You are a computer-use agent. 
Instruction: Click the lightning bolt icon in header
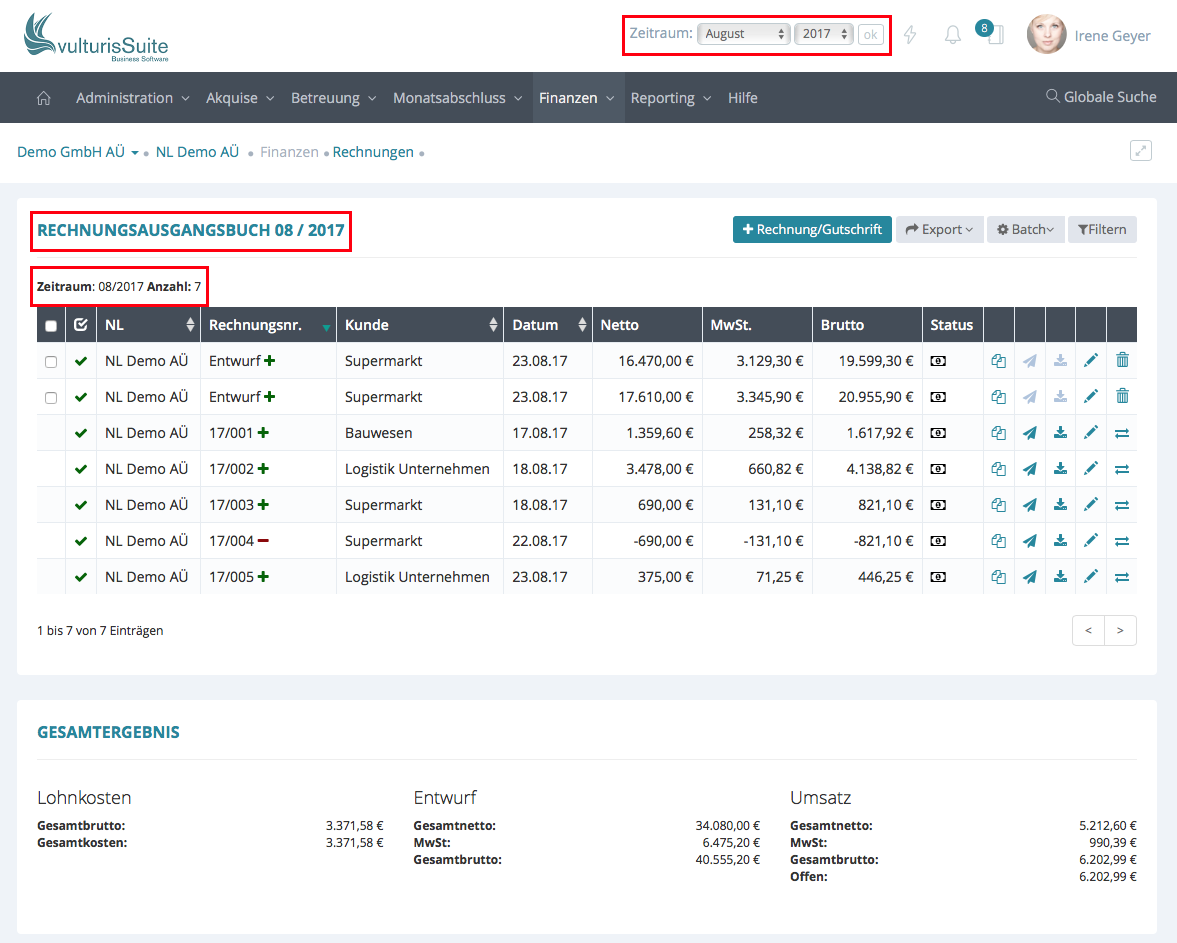click(910, 35)
